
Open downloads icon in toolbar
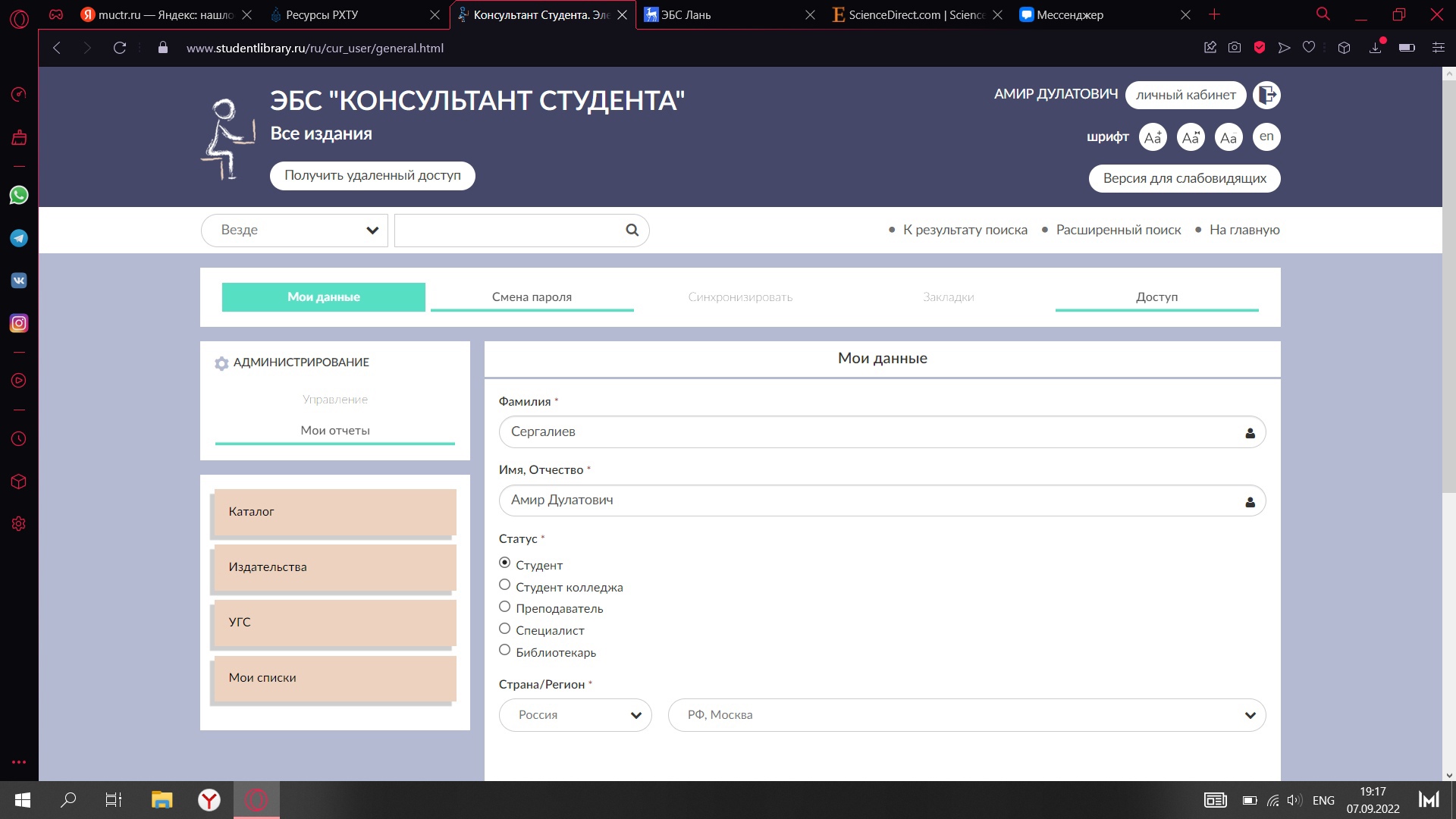pos(1376,48)
